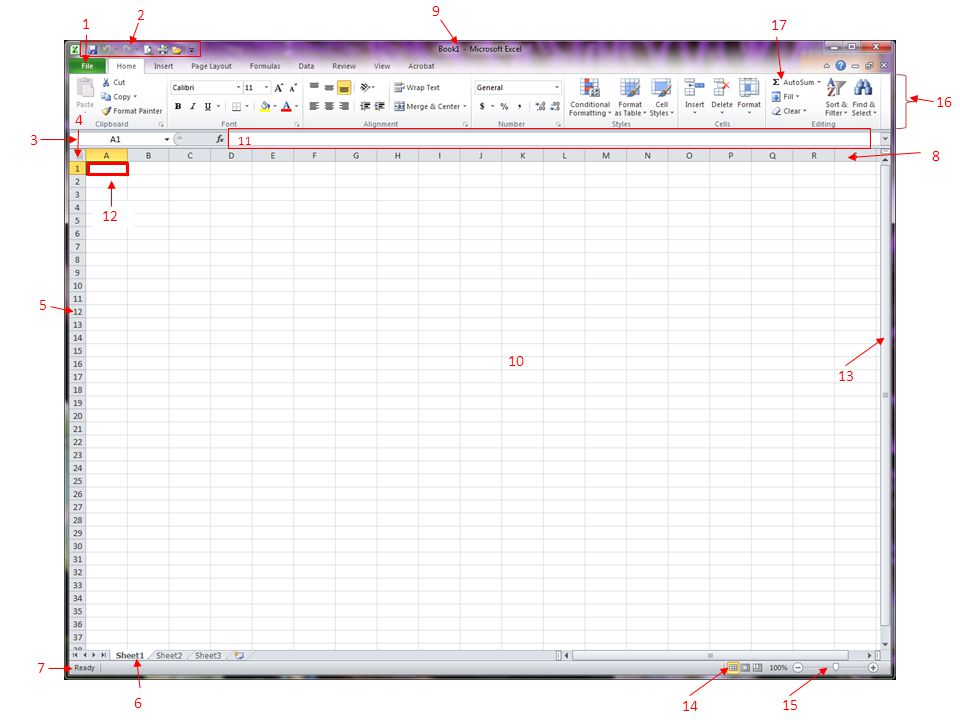Open the Fill menu
The image size is (960, 720).
[x=786, y=97]
